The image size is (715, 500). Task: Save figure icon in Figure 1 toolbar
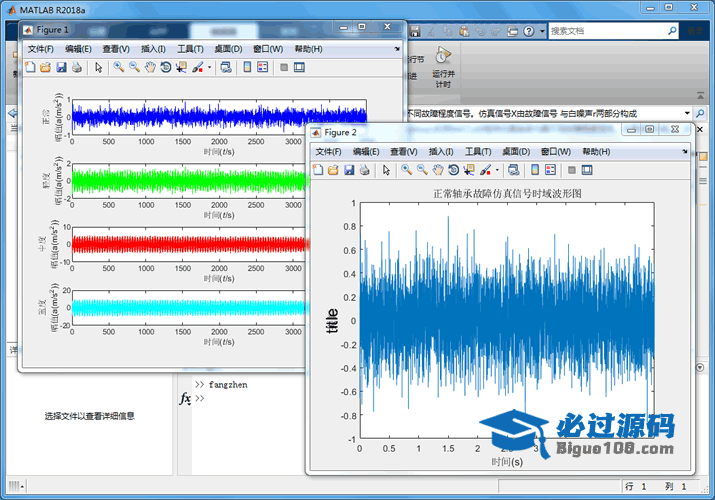tap(61, 67)
